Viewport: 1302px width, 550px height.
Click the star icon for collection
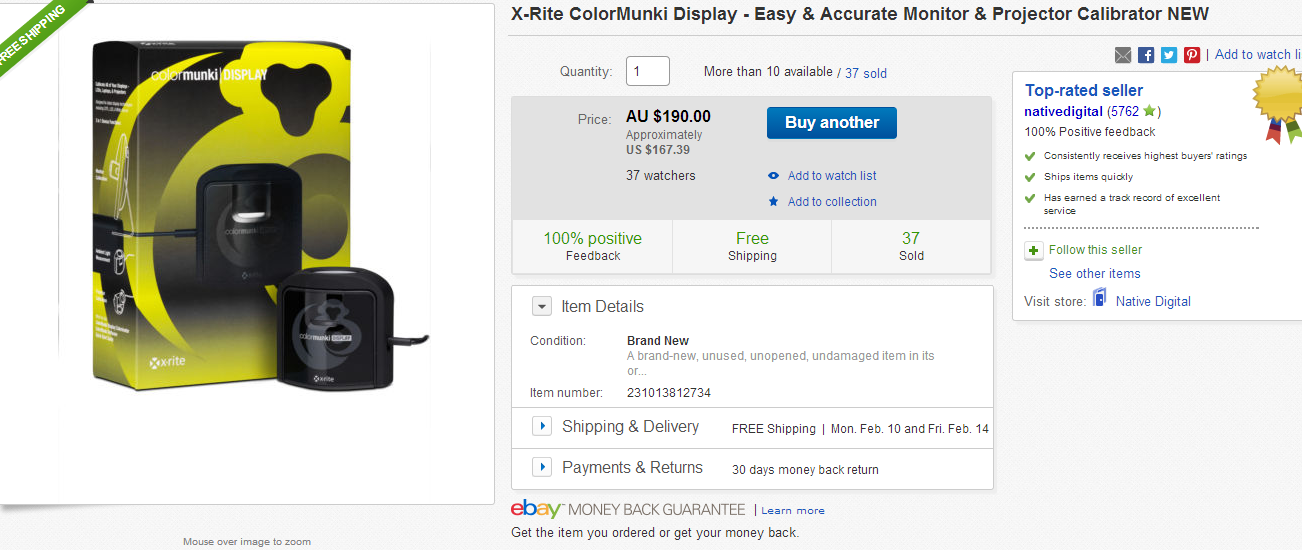(773, 202)
